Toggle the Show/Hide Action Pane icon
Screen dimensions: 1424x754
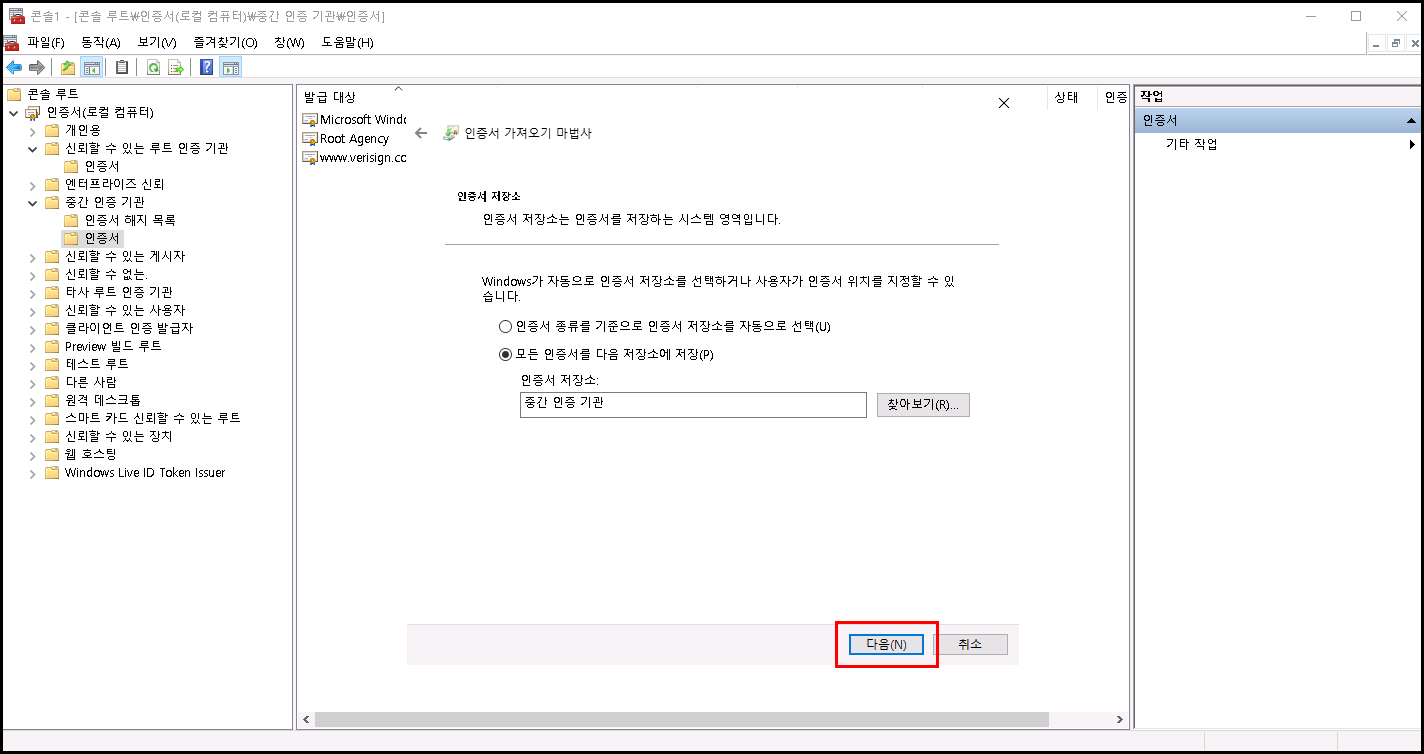click(230, 67)
